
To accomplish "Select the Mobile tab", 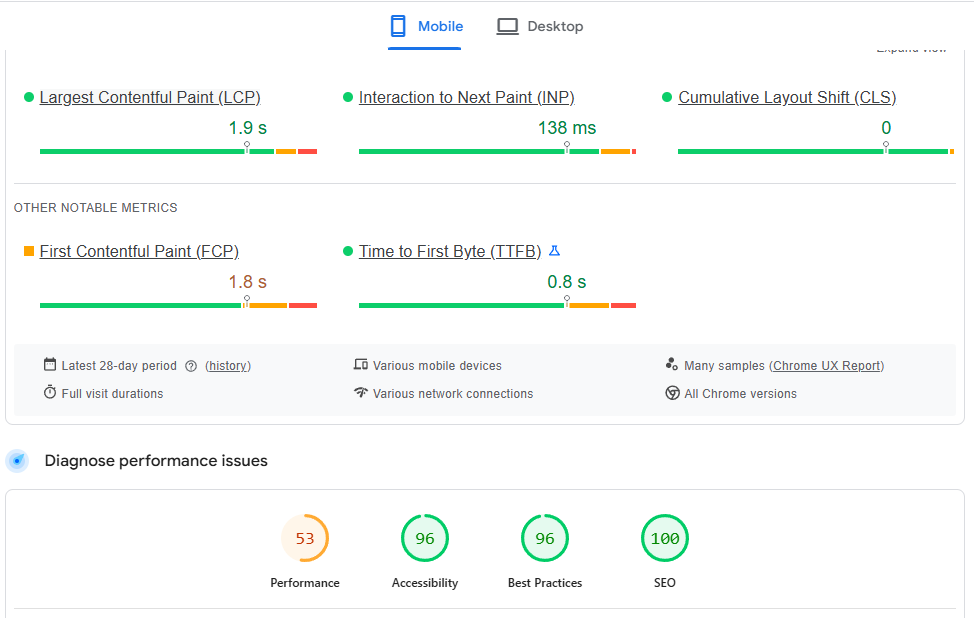I will coord(425,27).
